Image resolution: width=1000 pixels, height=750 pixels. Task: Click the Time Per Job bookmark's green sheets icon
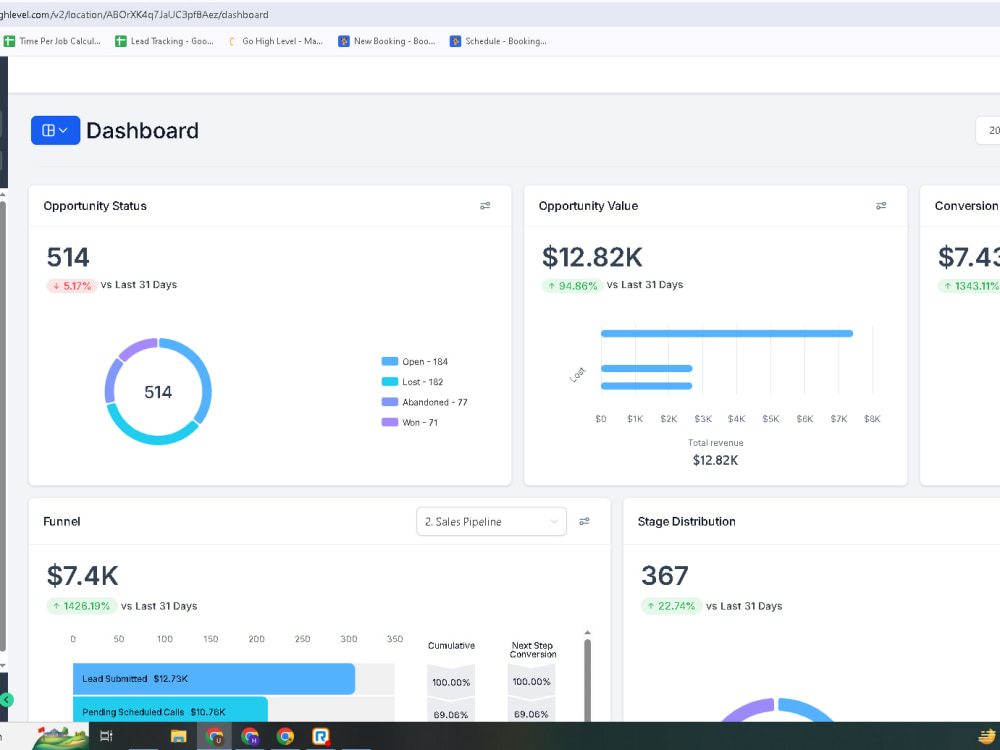click(x=9, y=41)
